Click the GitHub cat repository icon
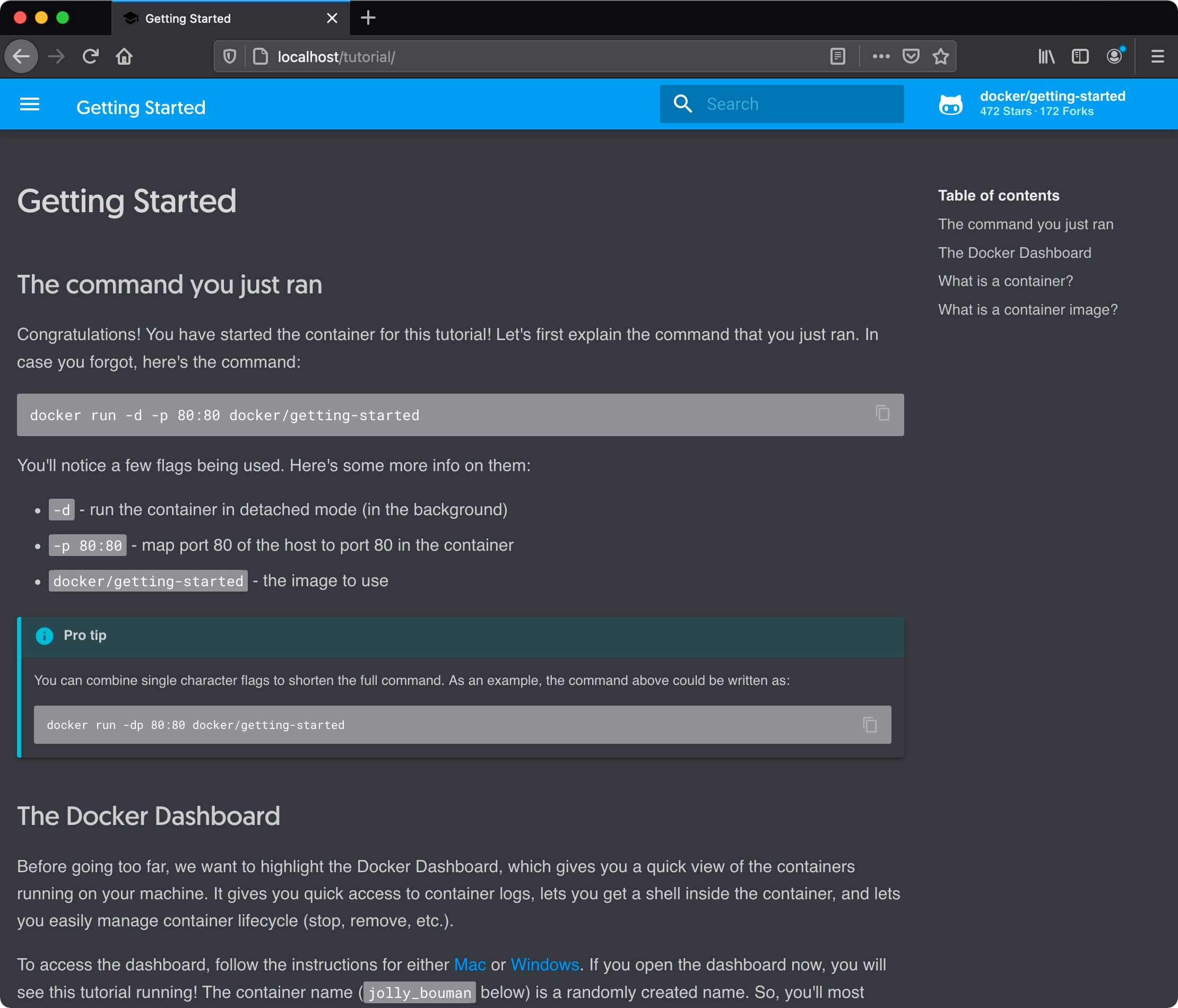 click(x=950, y=104)
